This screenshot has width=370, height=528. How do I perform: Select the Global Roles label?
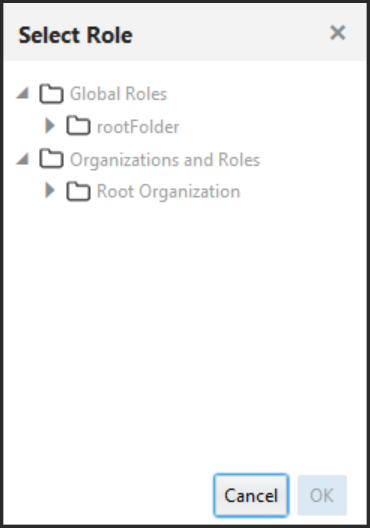pyautogui.click(x=119, y=94)
